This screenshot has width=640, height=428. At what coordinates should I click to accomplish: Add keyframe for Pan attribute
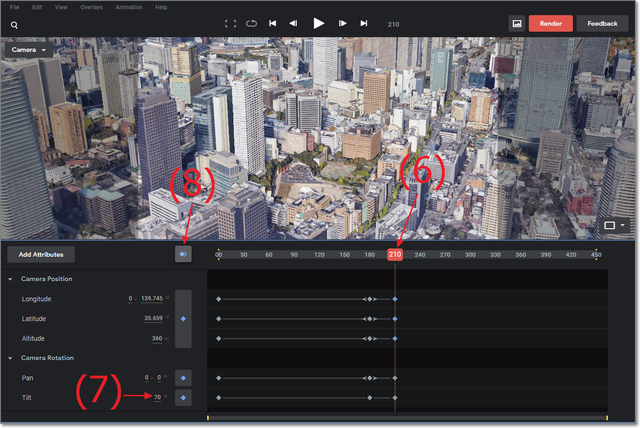point(183,378)
